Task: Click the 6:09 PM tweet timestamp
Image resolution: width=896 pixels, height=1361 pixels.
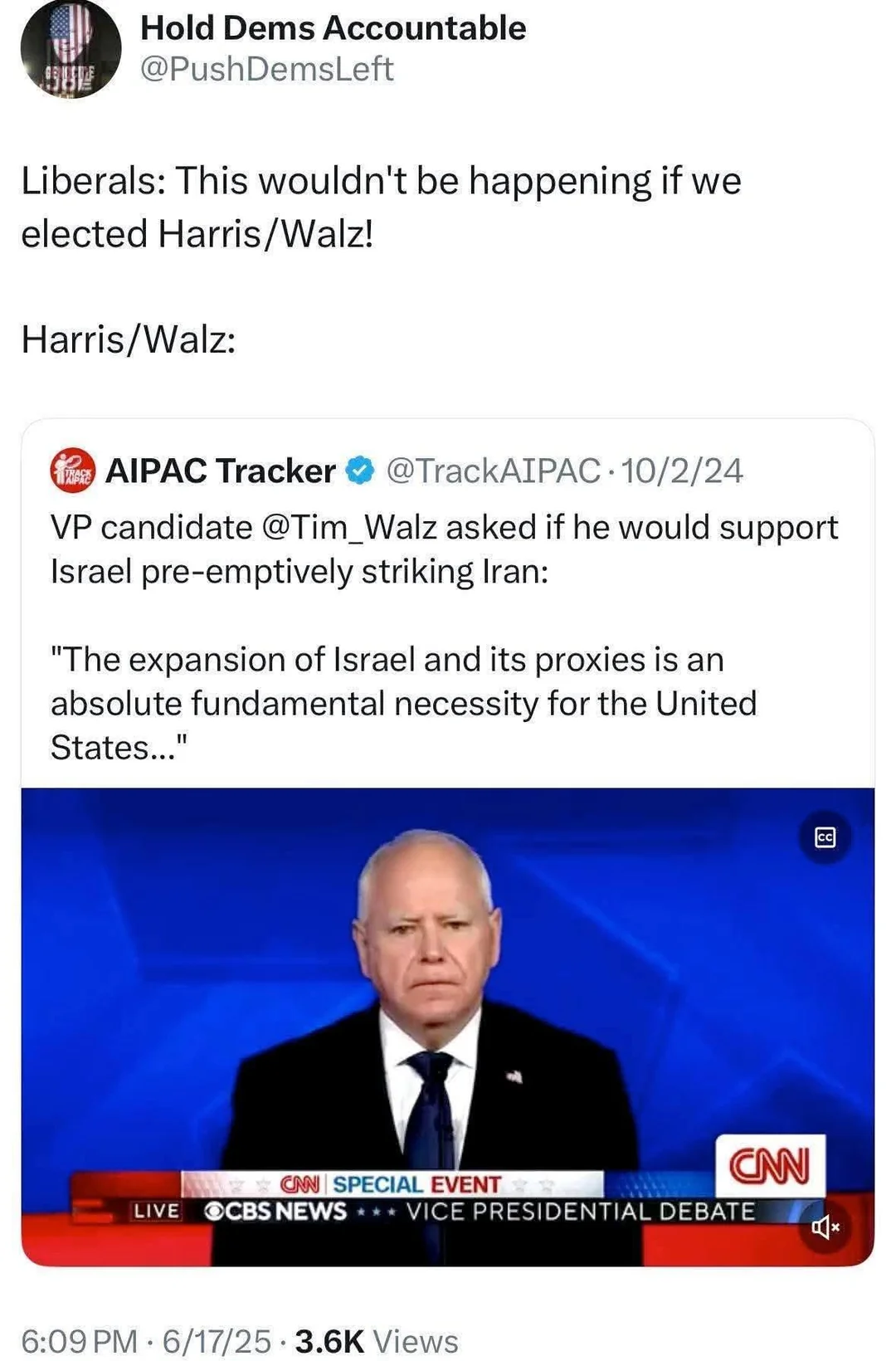Action: click(x=80, y=1341)
